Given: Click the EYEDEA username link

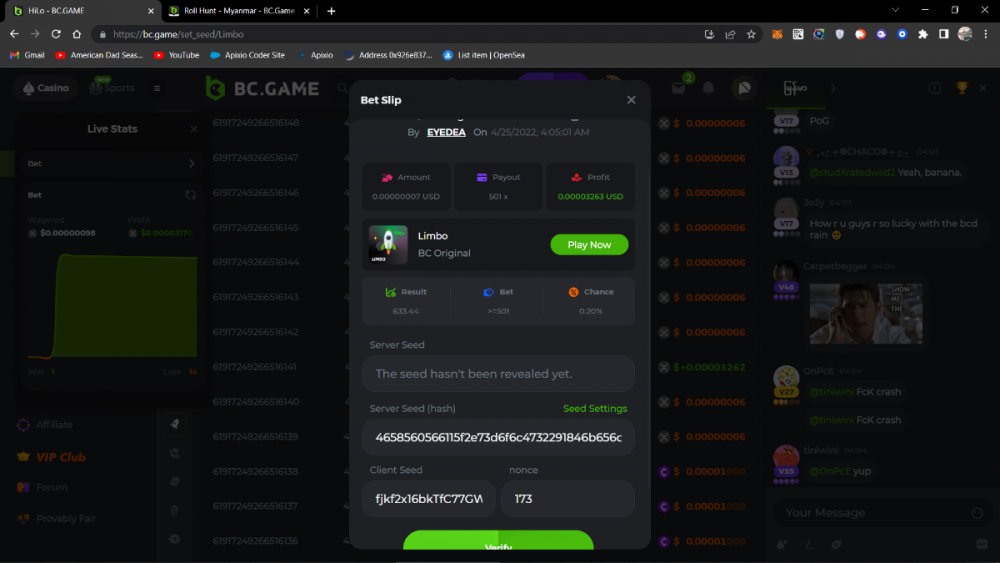Looking at the screenshot, I should coord(446,132).
